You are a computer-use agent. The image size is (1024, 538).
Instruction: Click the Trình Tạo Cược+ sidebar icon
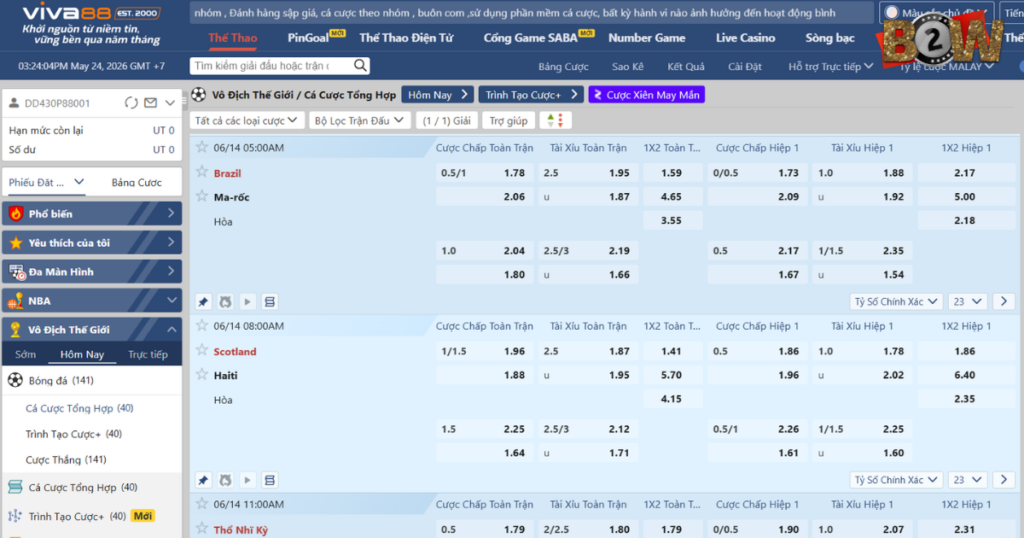click(15, 516)
